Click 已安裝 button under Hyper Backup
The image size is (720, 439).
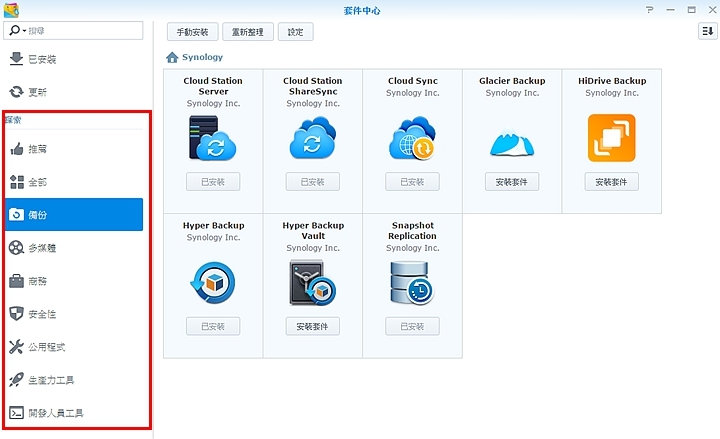tap(213, 326)
